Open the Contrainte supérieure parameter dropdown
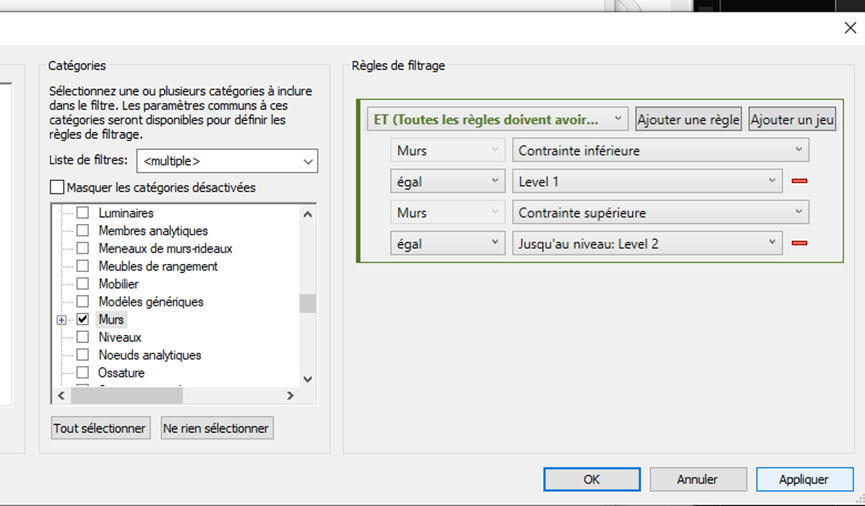This screenshot has height=506, width=865. tap(798, 213)
